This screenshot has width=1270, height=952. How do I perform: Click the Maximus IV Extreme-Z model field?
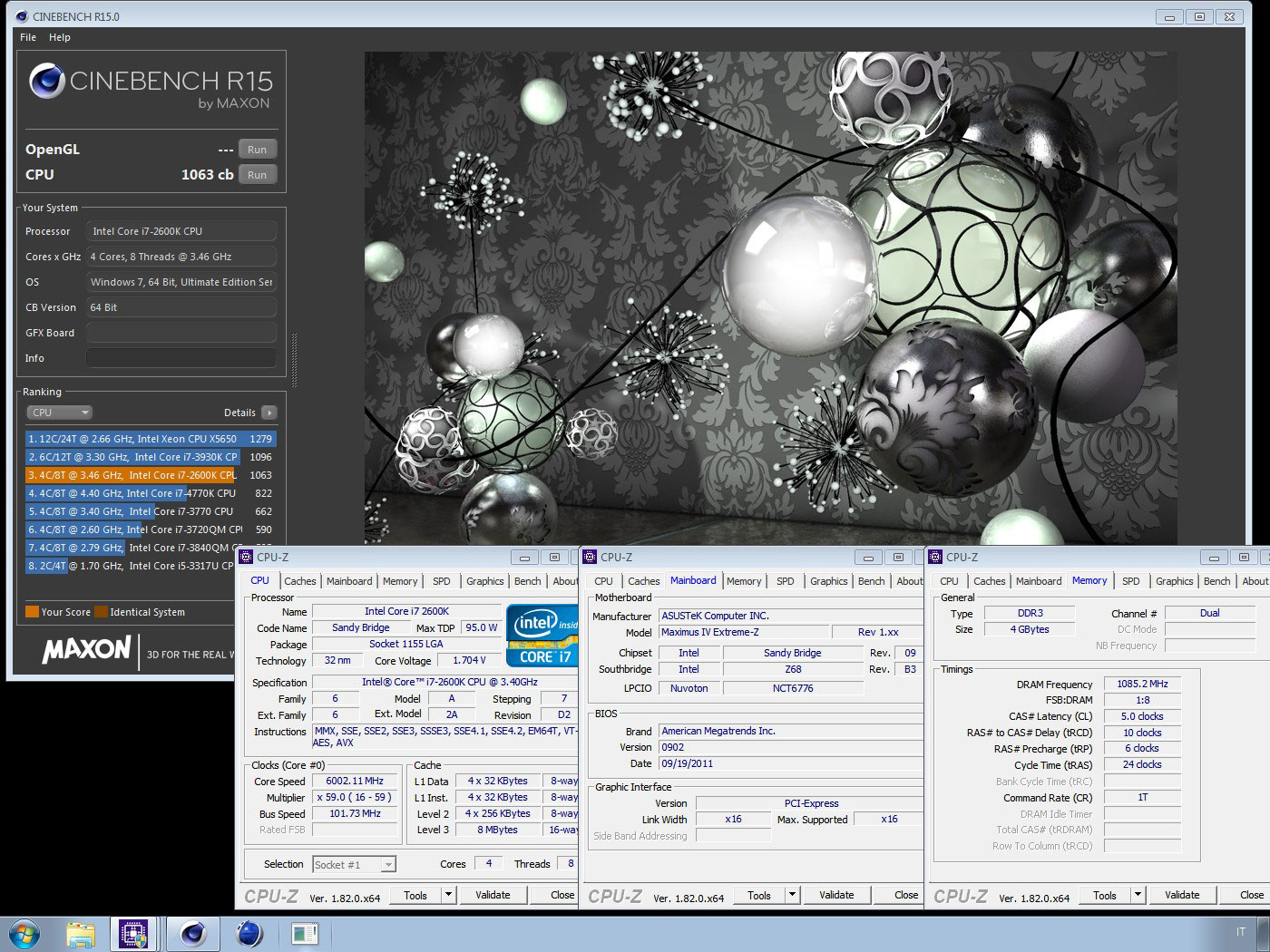[744, 632]
